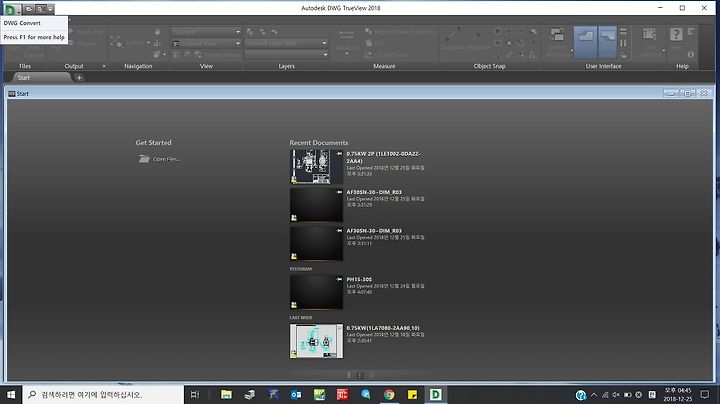Screen dimensions: 720x404
Task: Click the Open Files link
Action: click(x=159, y=159)
